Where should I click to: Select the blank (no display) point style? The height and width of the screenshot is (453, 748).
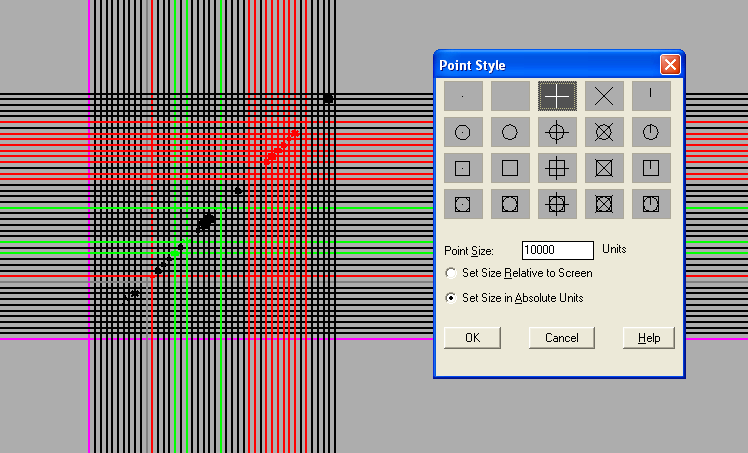510,96
